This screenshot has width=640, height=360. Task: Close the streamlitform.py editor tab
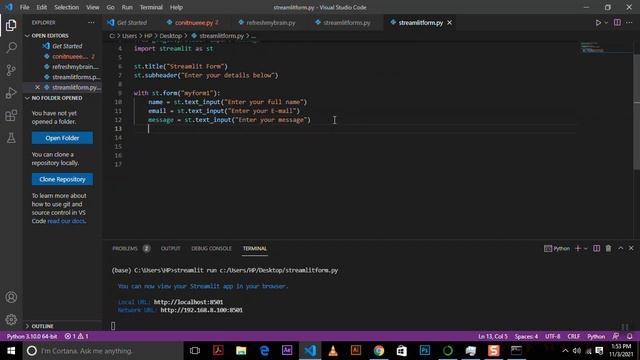pos(449,23)
